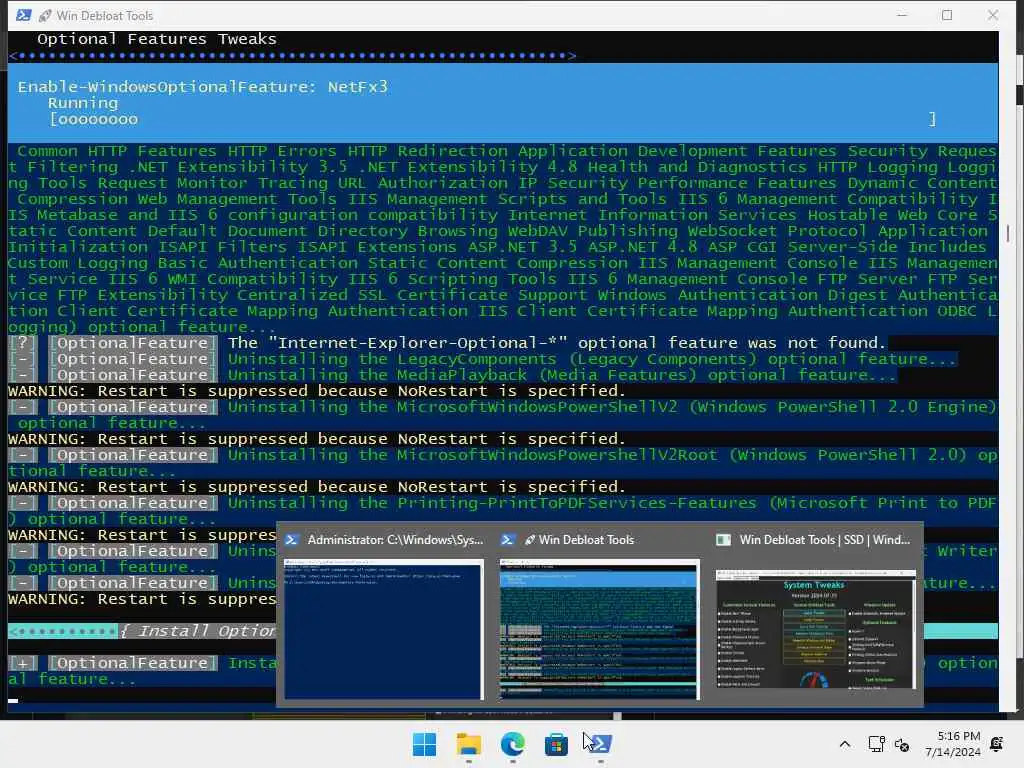Click the NetFx3 progress bar

[493, 120]
